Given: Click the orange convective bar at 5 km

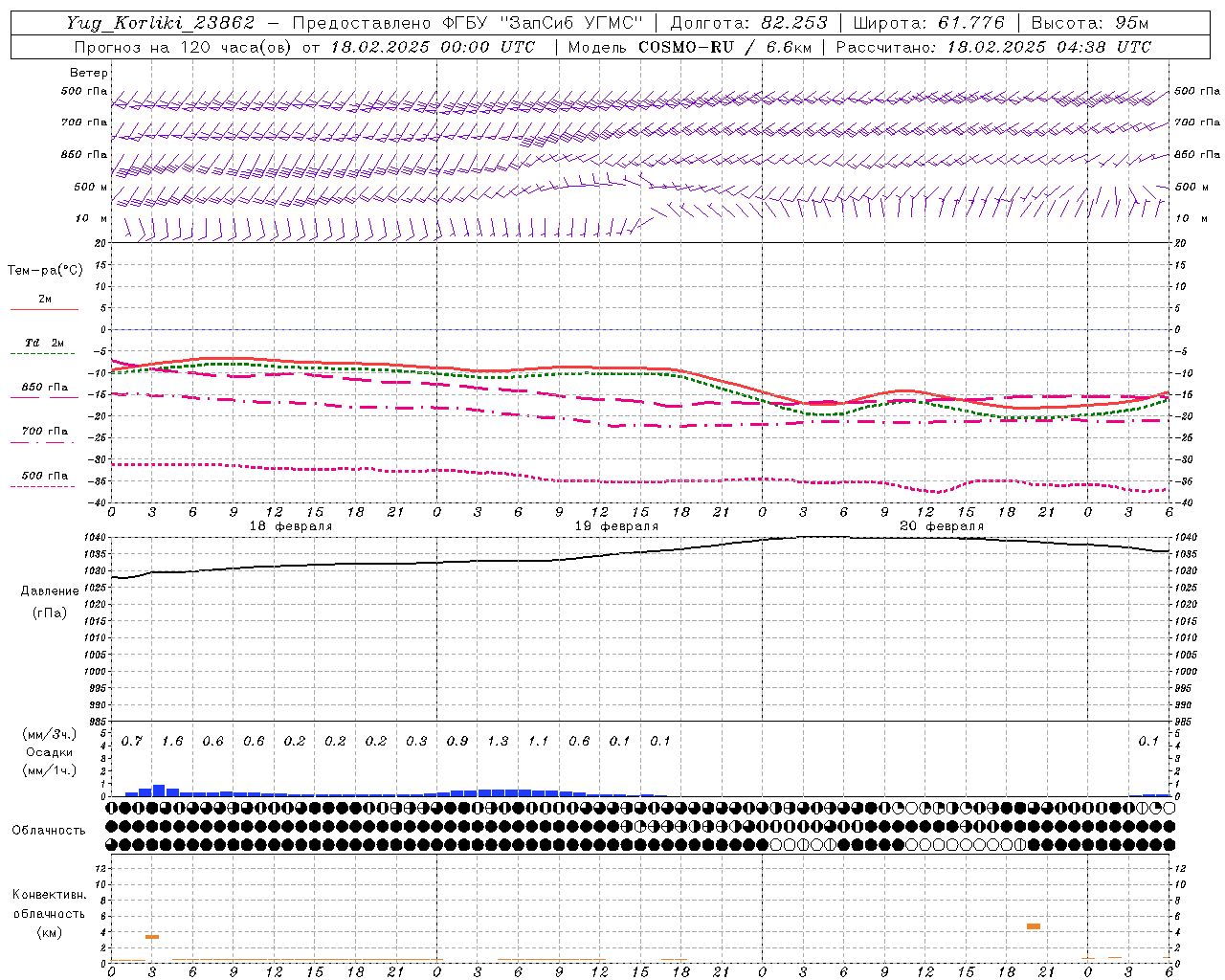Looking at the screenshot, I should [x=1034, y=926].
